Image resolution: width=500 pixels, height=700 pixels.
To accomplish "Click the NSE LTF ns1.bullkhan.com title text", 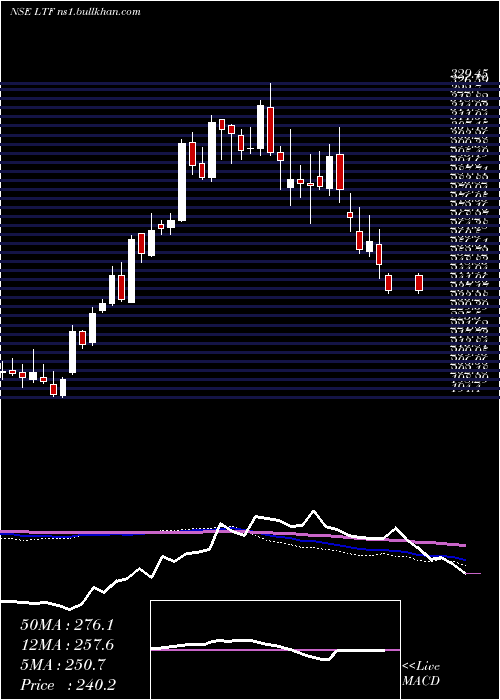I will click(75, 12).
